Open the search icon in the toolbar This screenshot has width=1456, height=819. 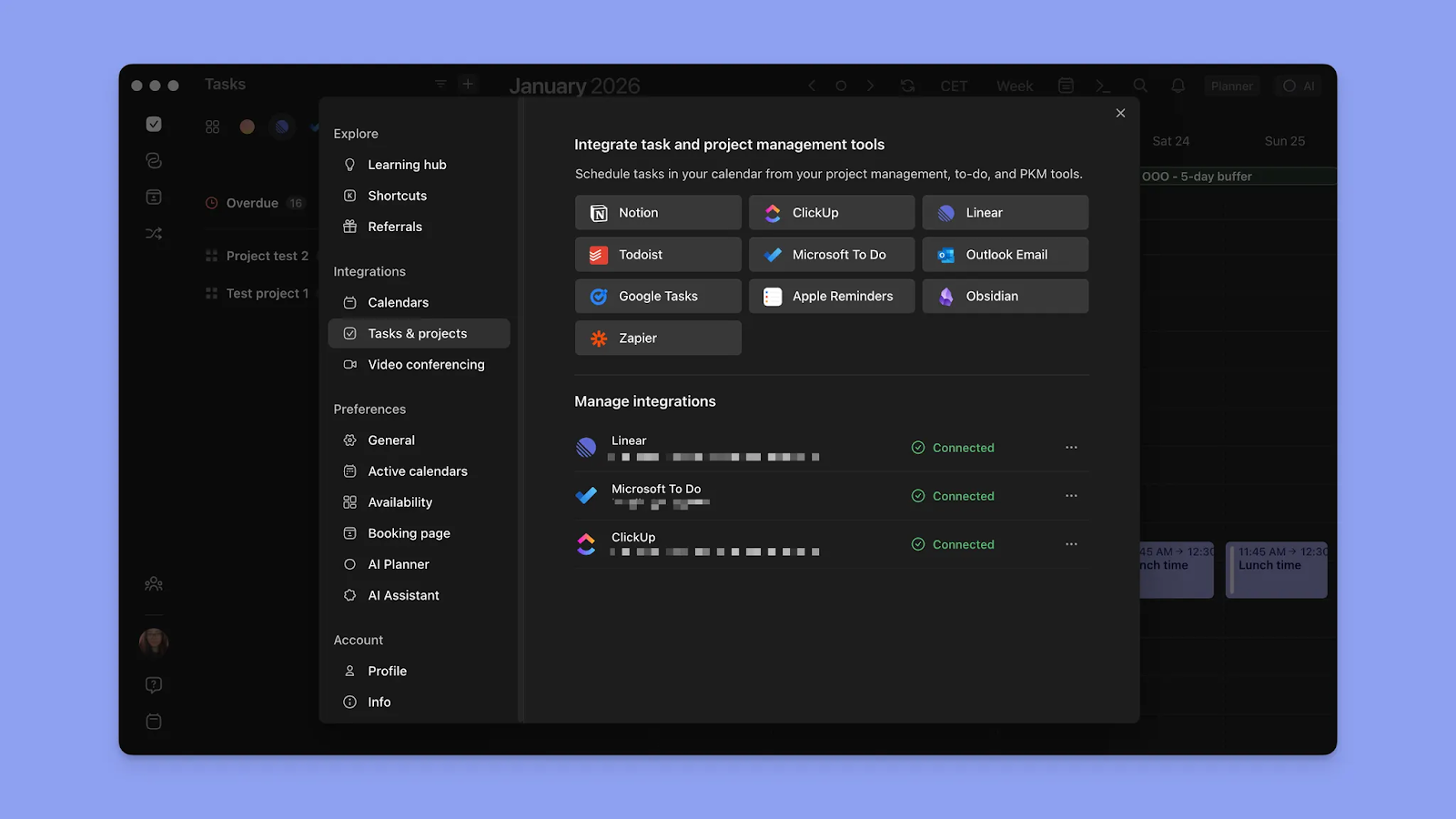point(1140,86)
